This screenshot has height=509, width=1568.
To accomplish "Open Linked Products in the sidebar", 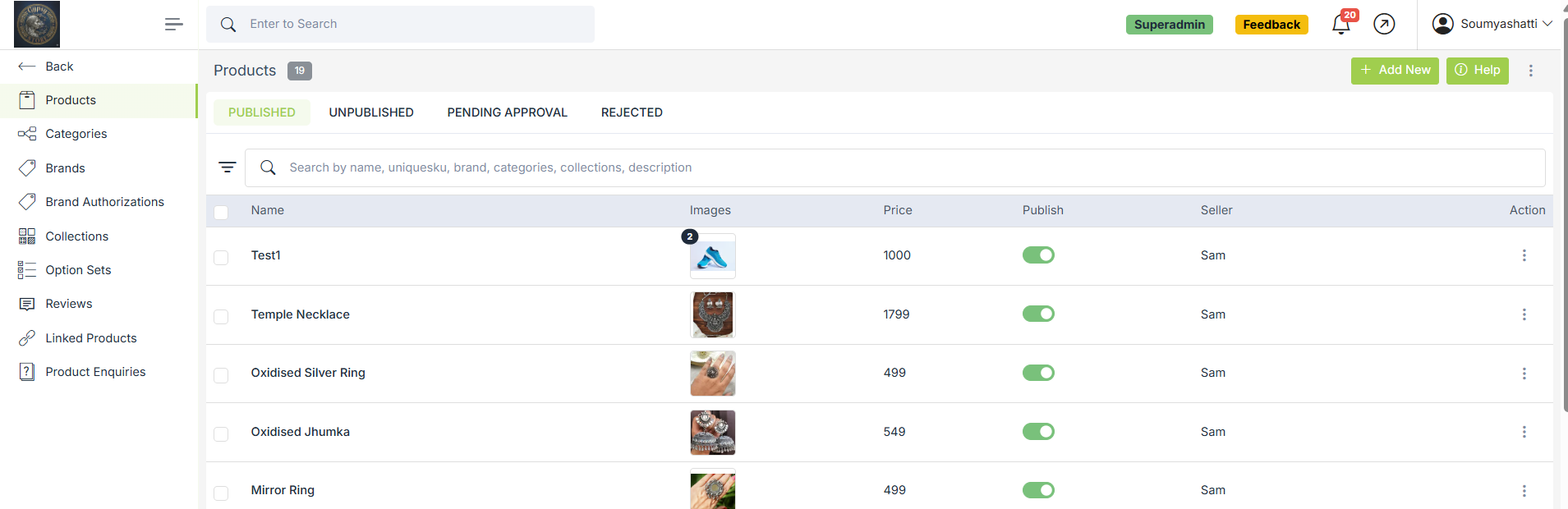I will pyautogui.click(x=90, y=338).
